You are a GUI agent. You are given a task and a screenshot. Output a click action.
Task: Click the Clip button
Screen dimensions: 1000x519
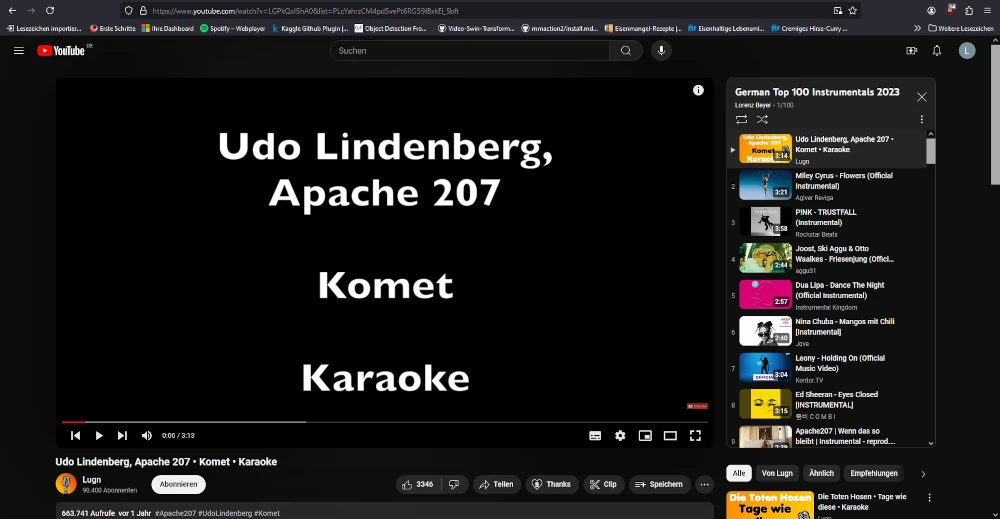pos(603,485)
